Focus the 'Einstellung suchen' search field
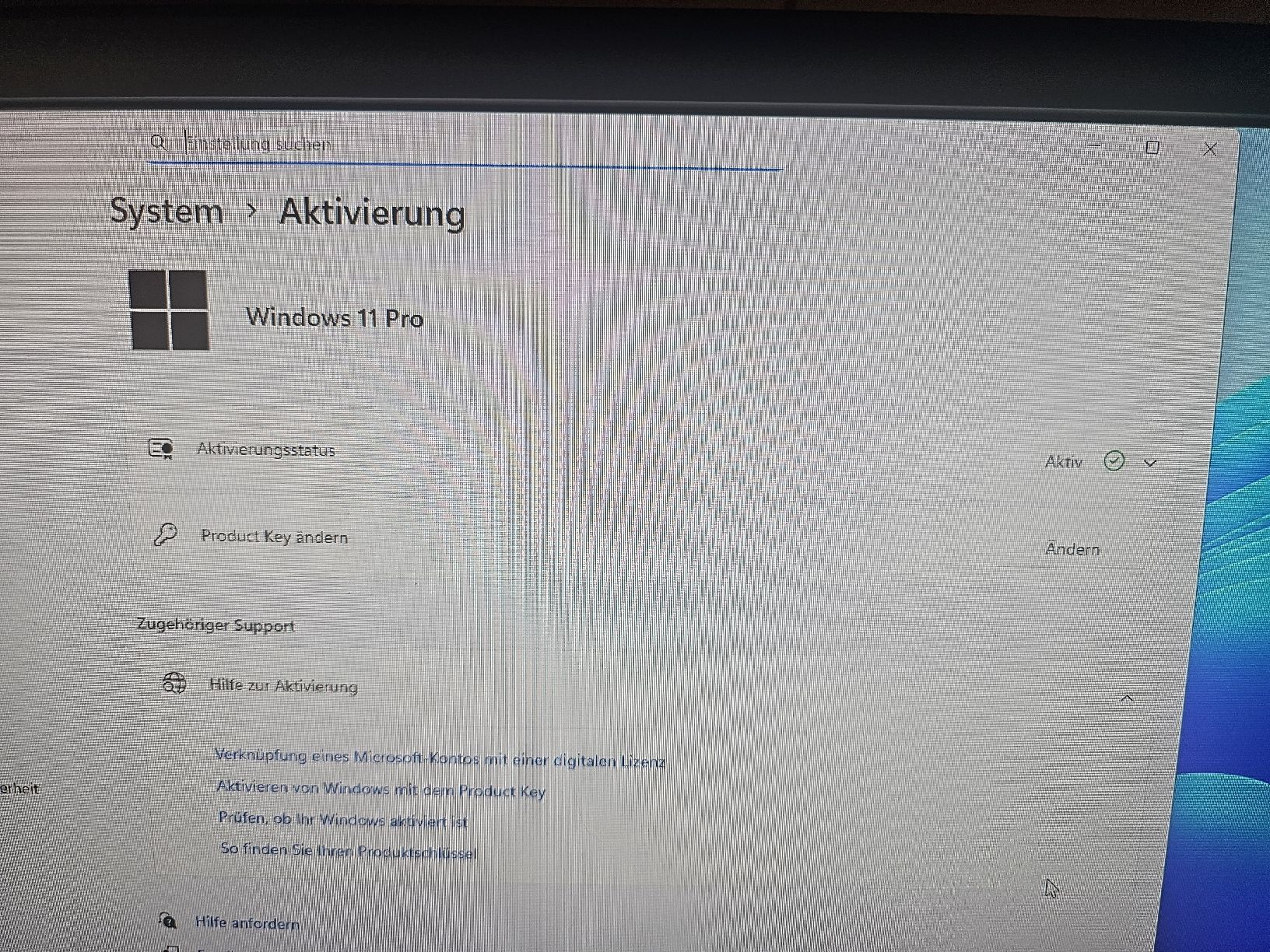 tap(465, 148)
